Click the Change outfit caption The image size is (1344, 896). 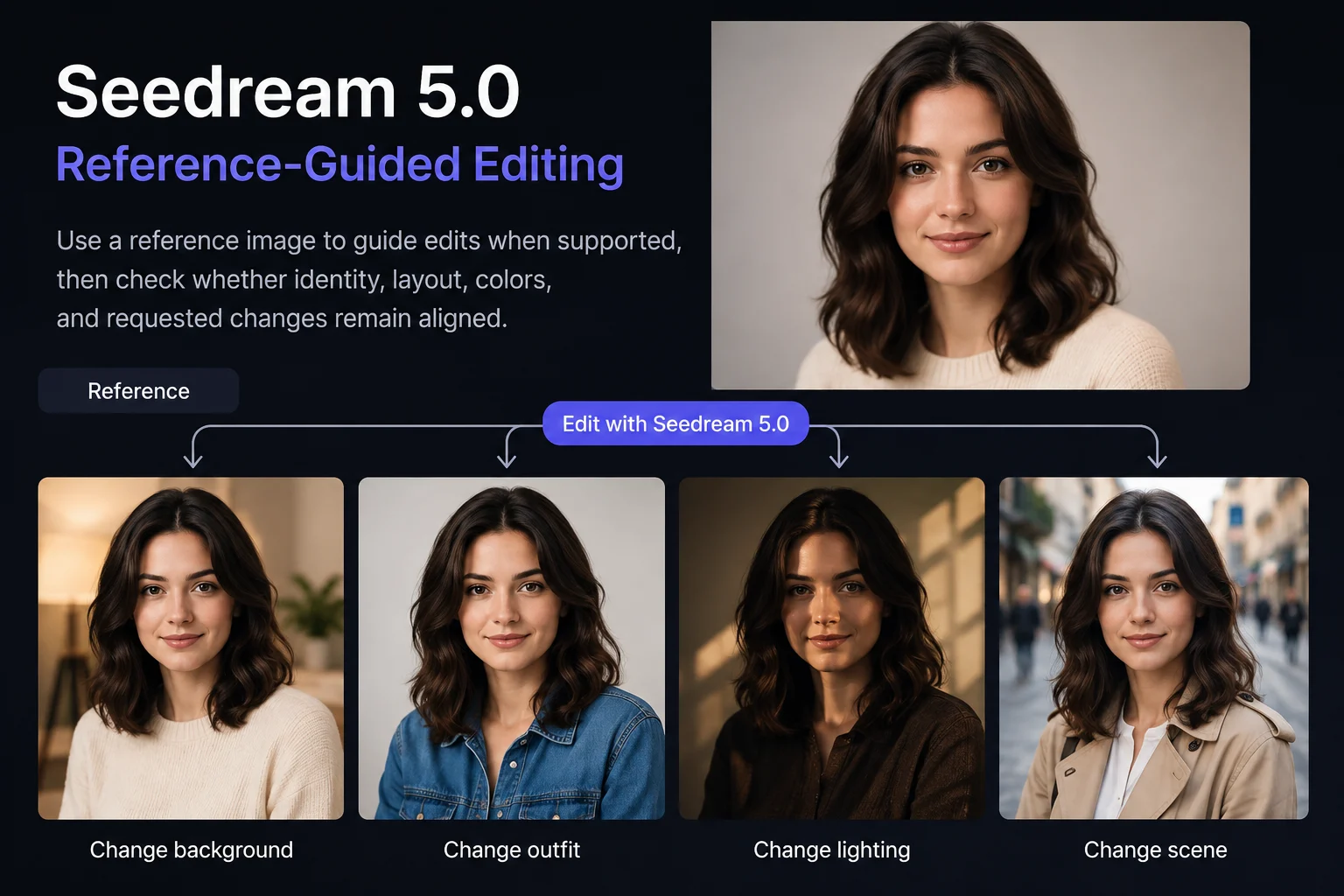[x=512, y=850]
